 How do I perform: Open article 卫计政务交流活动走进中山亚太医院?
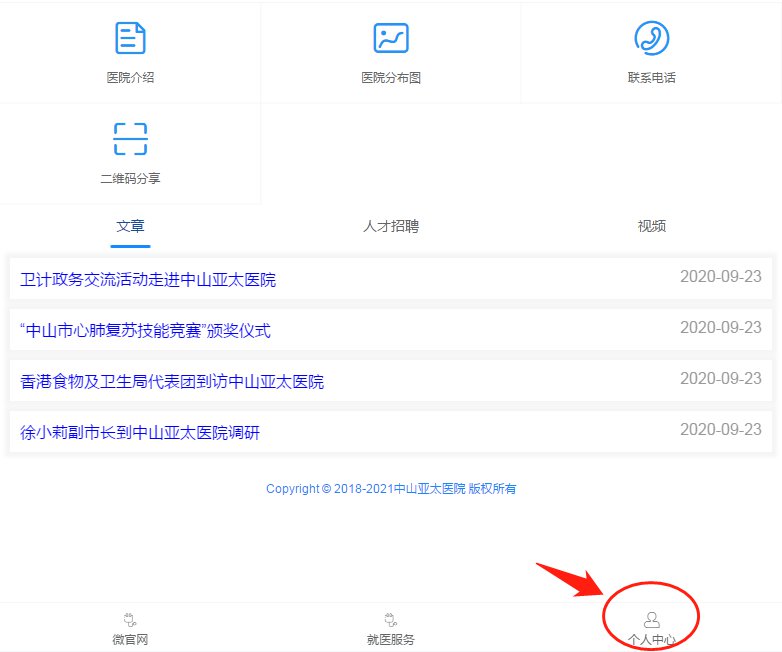[148, 280]
